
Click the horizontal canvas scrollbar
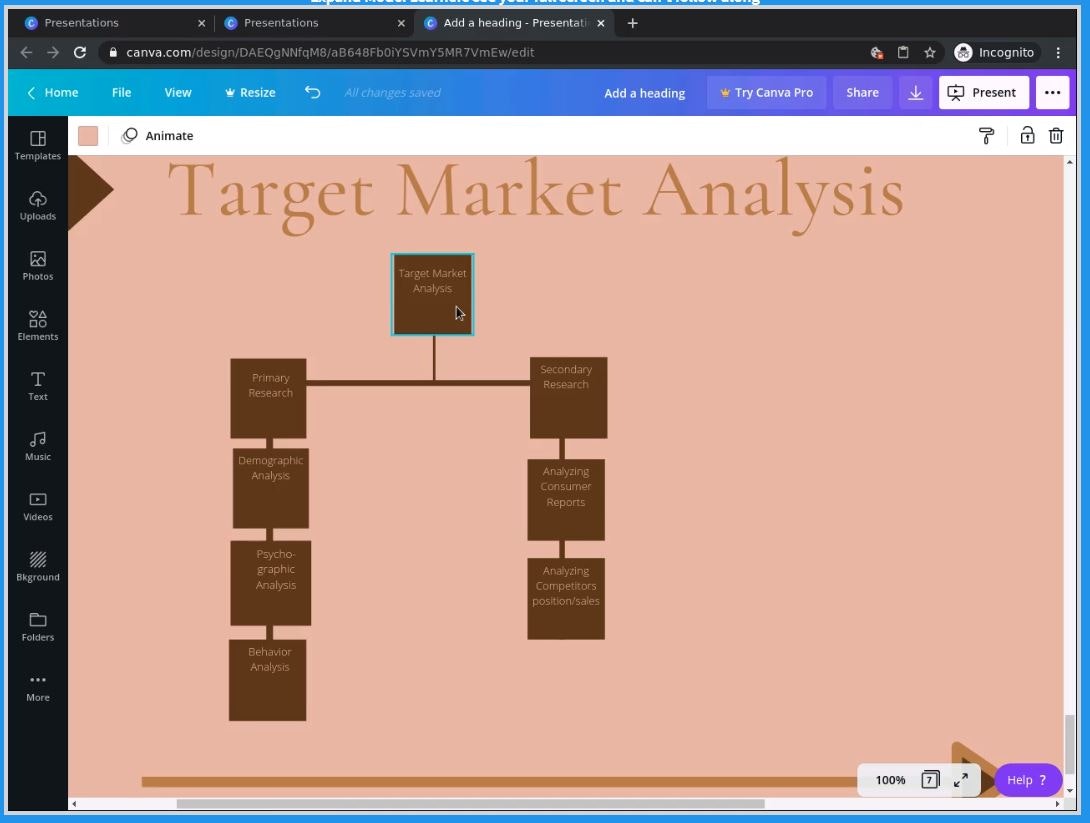coord(470,804)
